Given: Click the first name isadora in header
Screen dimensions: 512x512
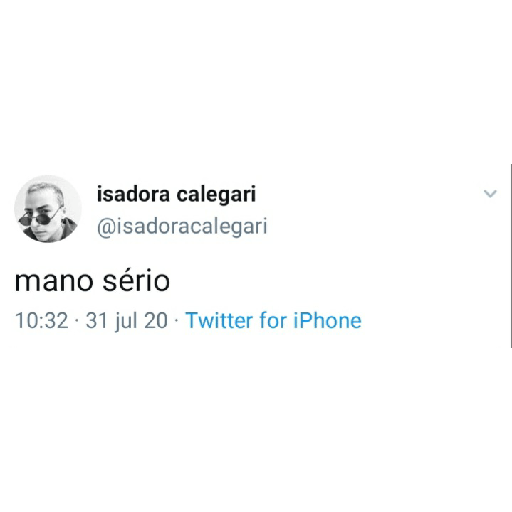Looking at the screenshot, I should pos(133,194).
